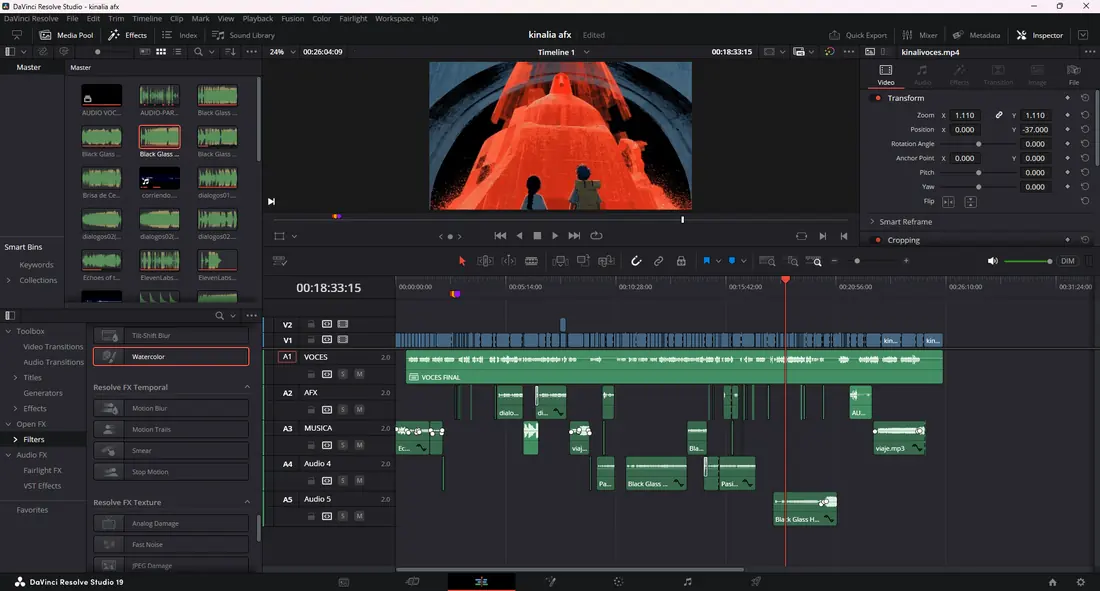The width and height of the screenshot is (1100, 591).
Task: Activate Dynamic Trim Mode tool
Action: (x=509, y=261)
